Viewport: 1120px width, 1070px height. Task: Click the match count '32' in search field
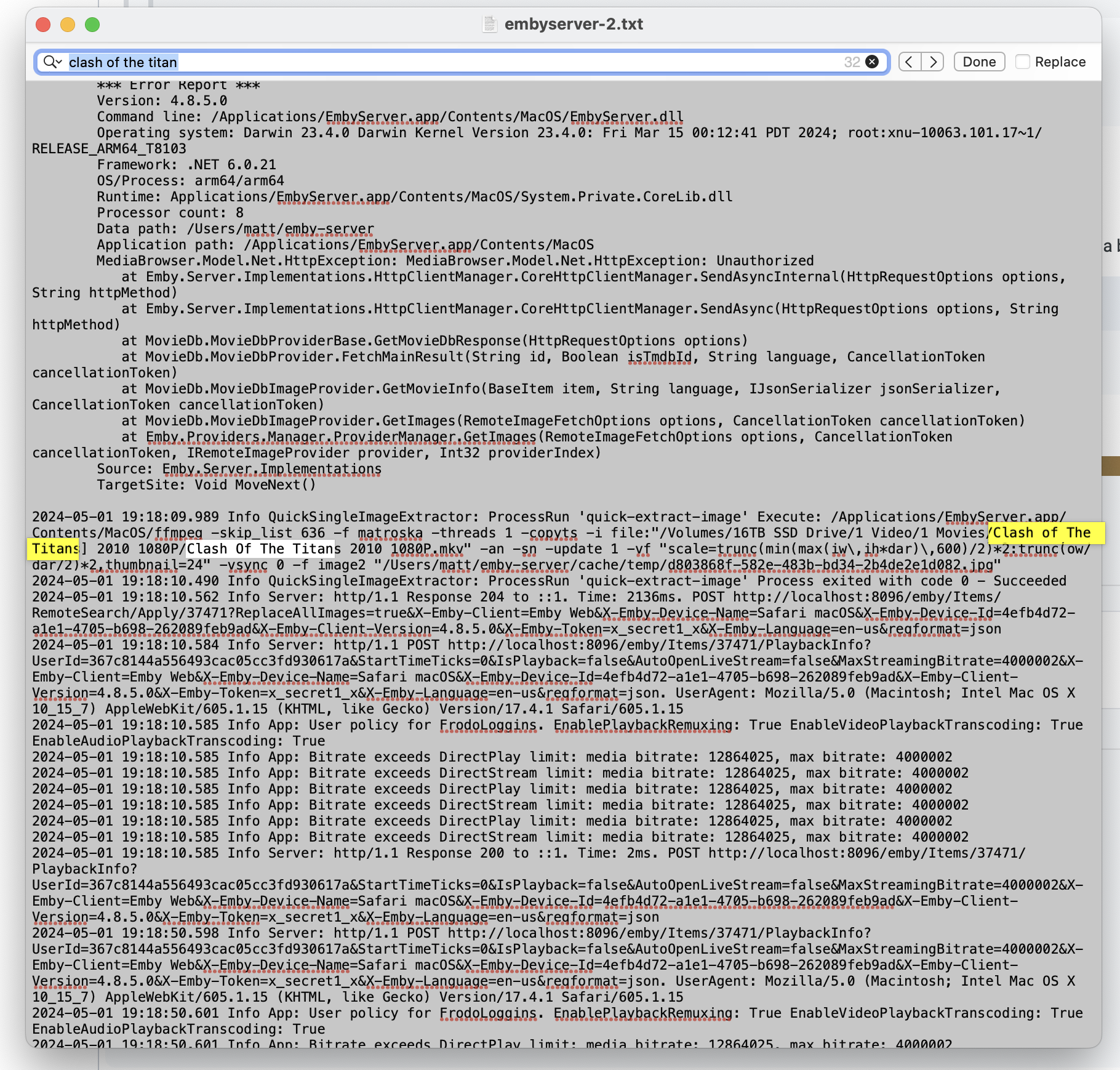coord(852,62)
